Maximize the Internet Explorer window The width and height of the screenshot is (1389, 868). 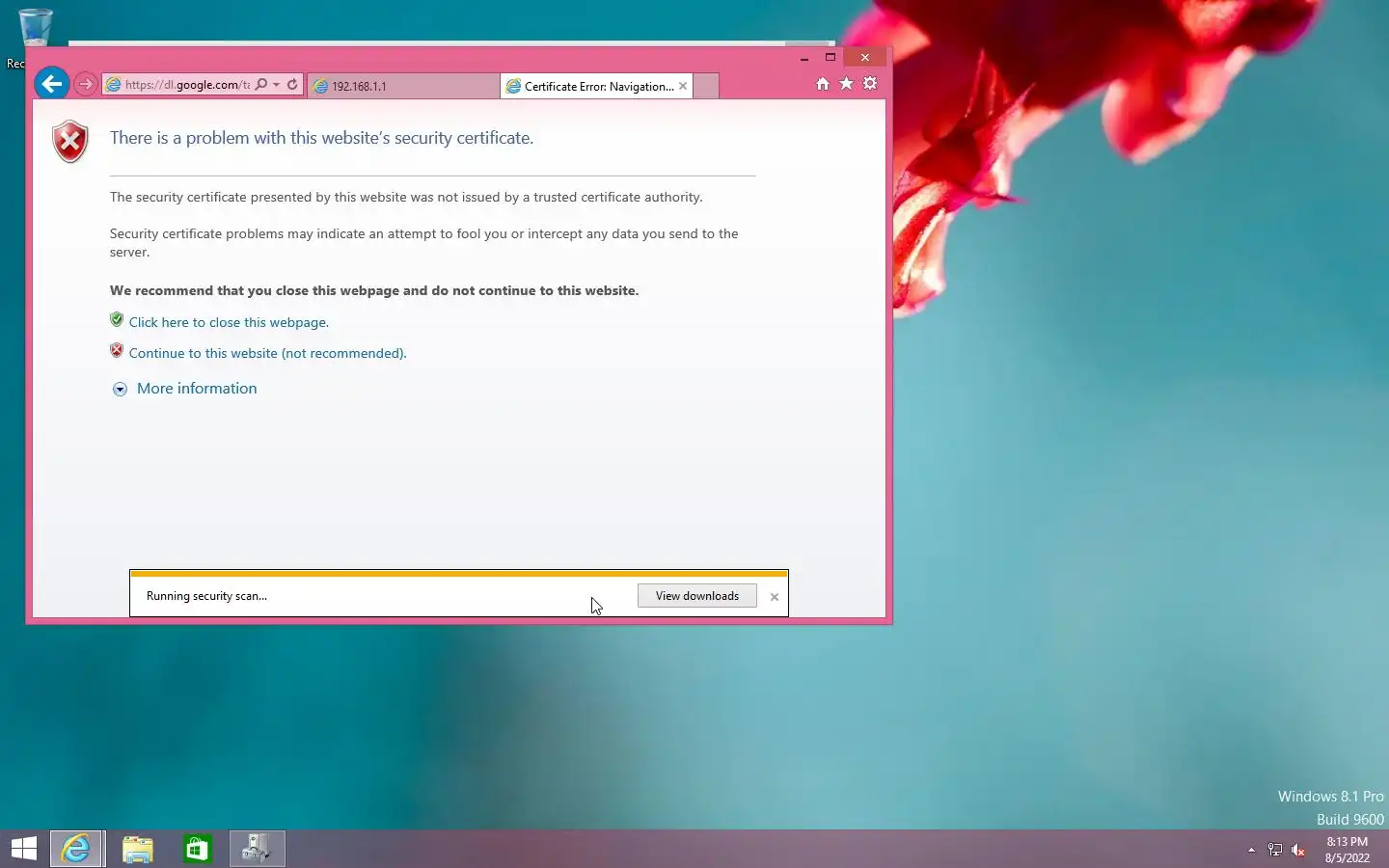click(831, 58)
